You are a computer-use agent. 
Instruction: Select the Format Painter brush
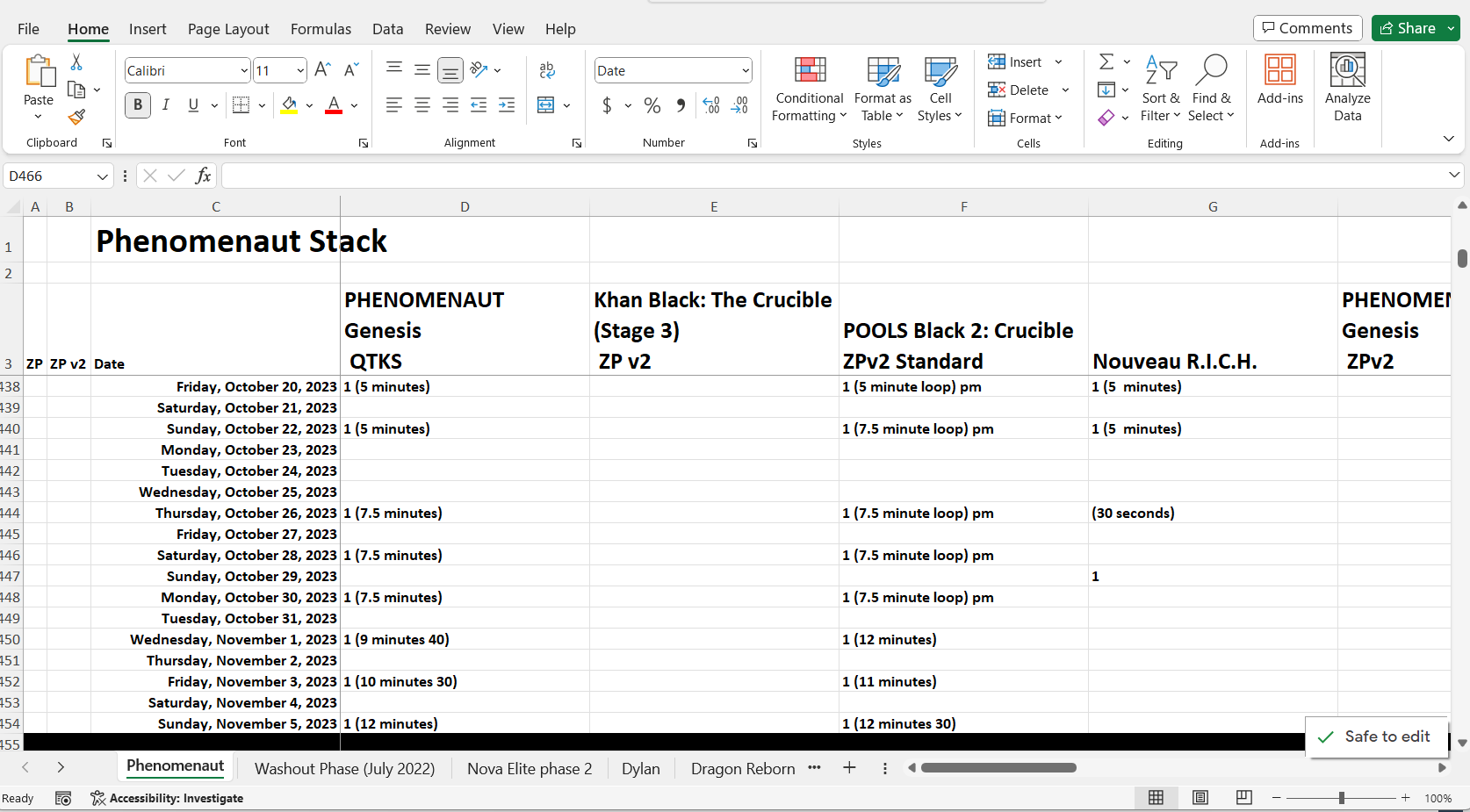(76, 117)
